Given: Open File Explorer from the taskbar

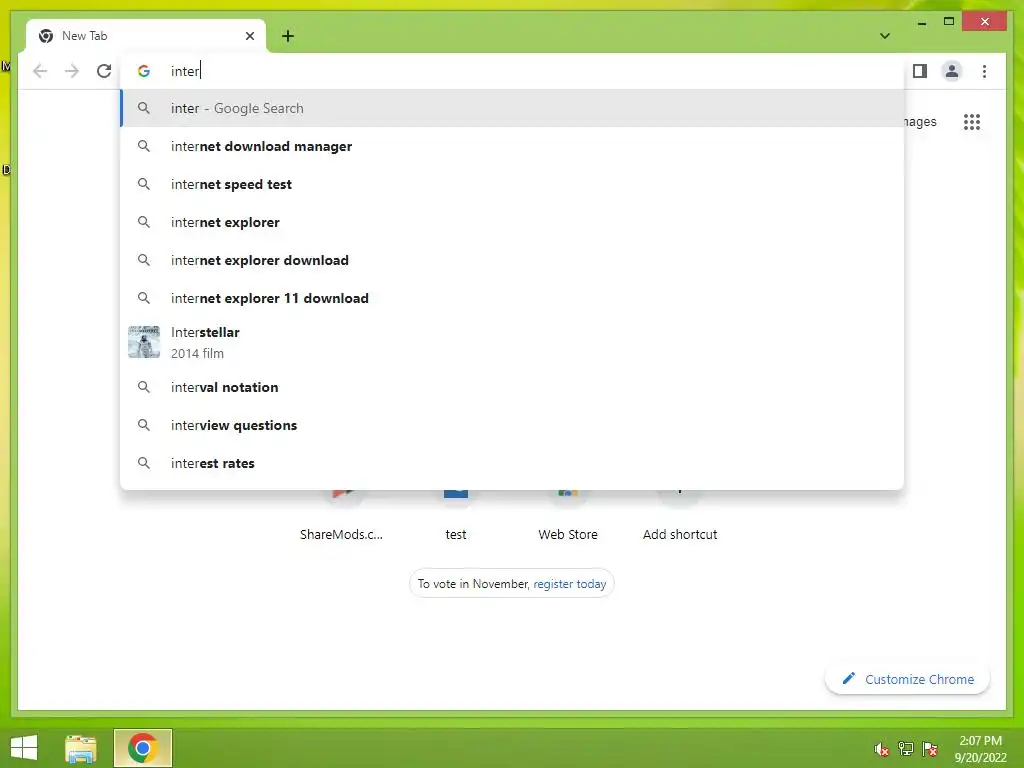Looking at the screenshot, I should [x=81, y=748].
